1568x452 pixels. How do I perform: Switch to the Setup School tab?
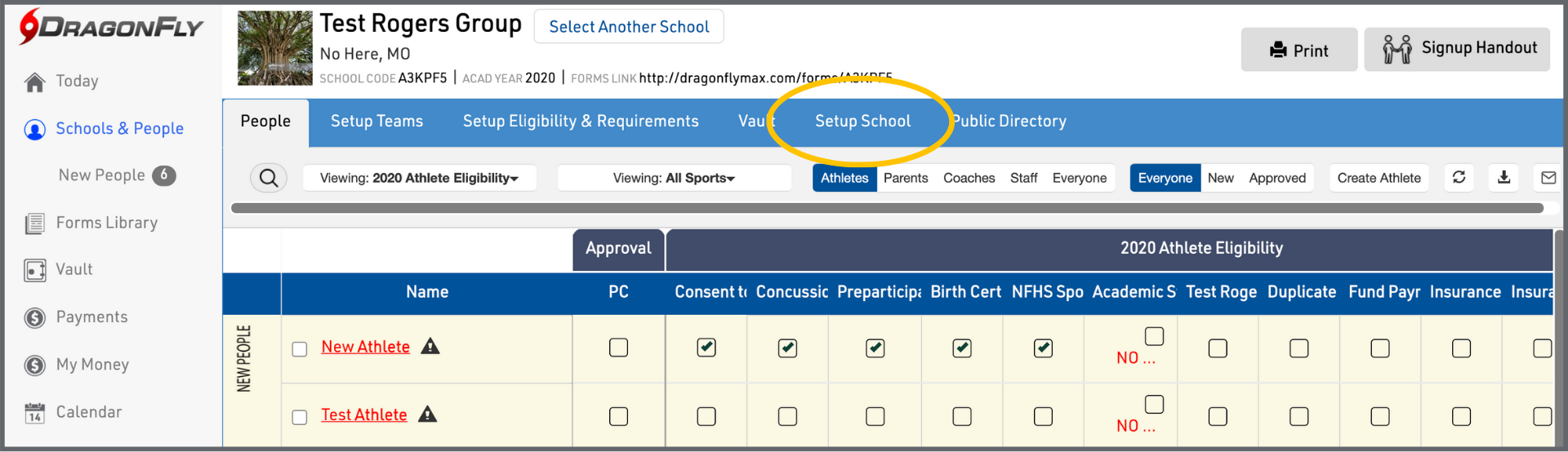[862, 122]
